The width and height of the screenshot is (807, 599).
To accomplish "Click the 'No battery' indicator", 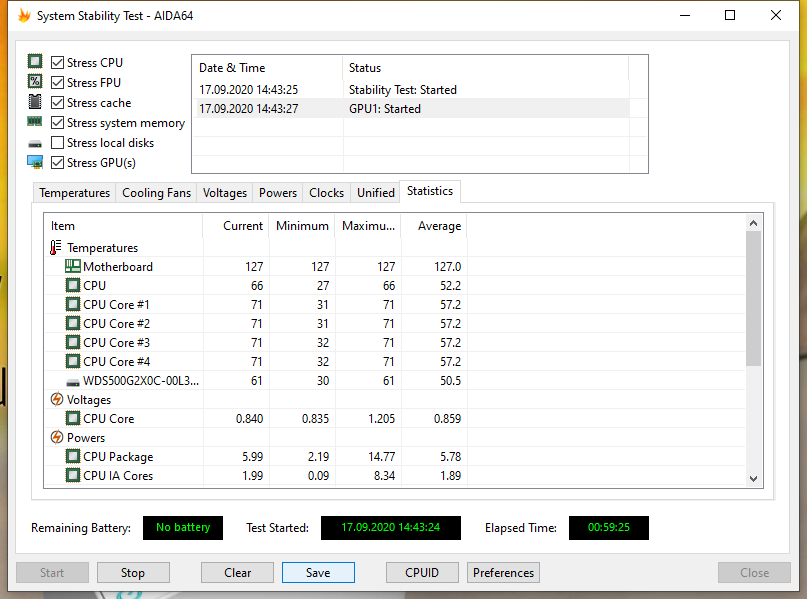I will (x=183, y=527).
